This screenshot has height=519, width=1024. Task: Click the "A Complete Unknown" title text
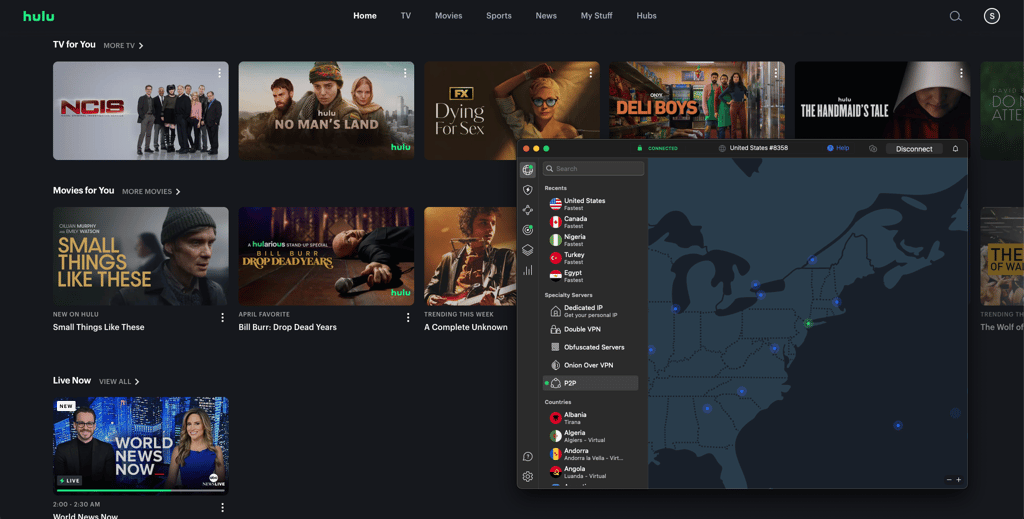[x=466, y=327]
